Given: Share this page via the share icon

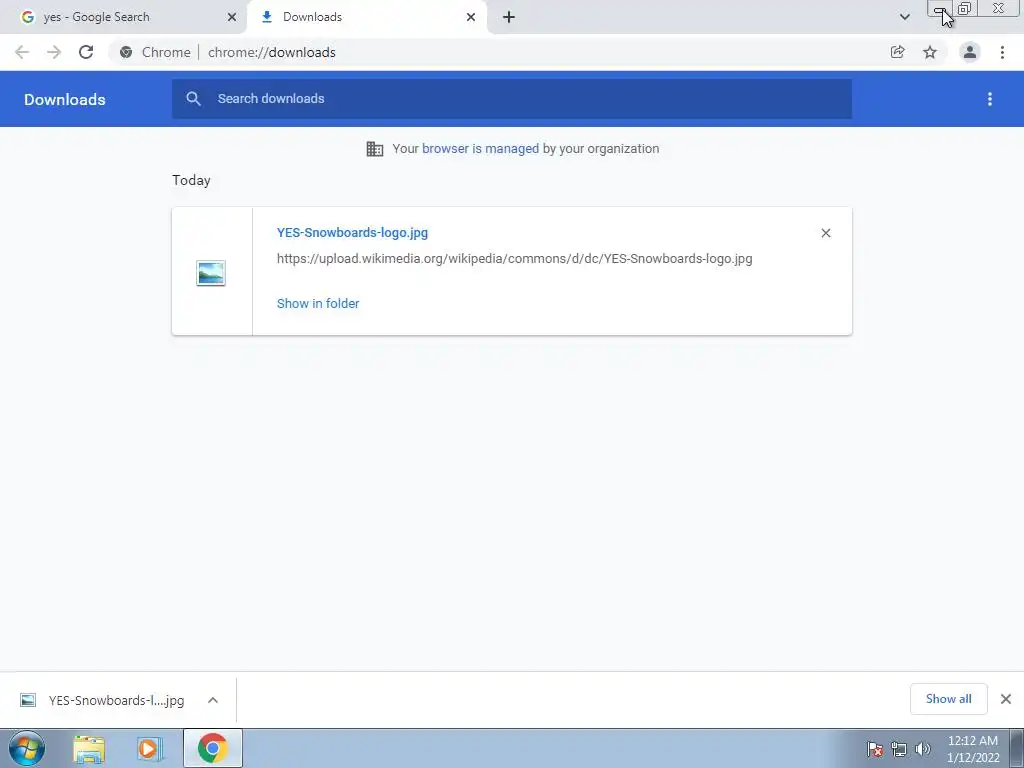Looking at the screenshot, I should click(897, 52).
